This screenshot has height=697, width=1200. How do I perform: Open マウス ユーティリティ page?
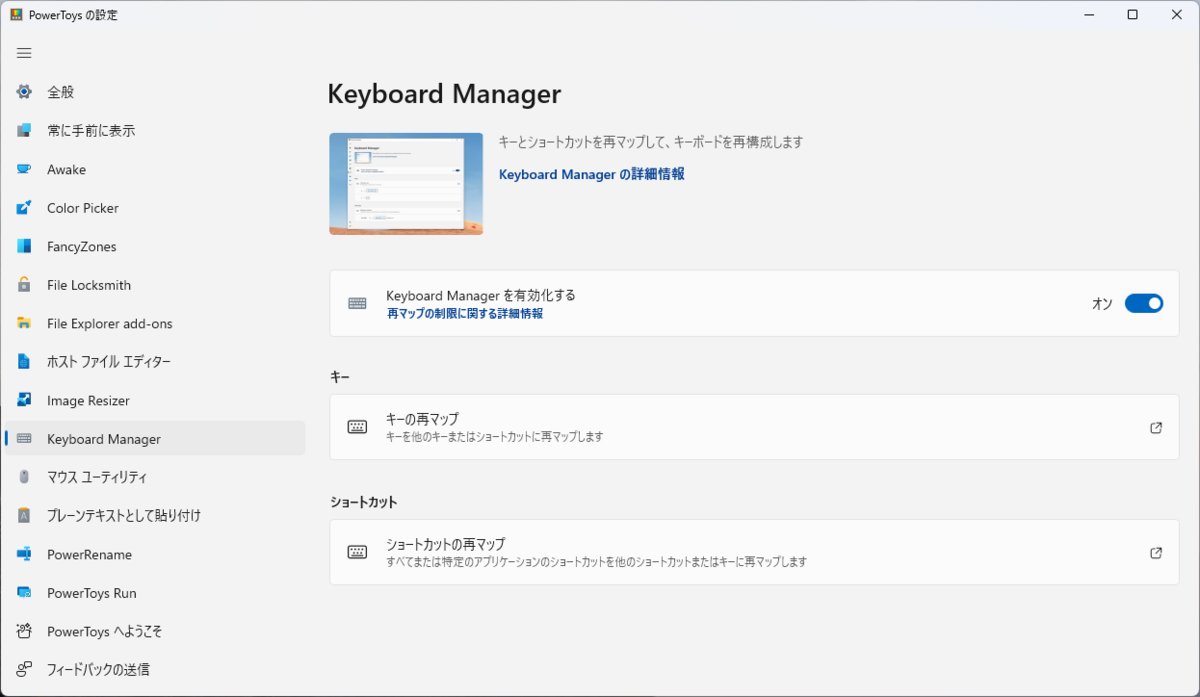pyautogui.click(x=155, y=477)
